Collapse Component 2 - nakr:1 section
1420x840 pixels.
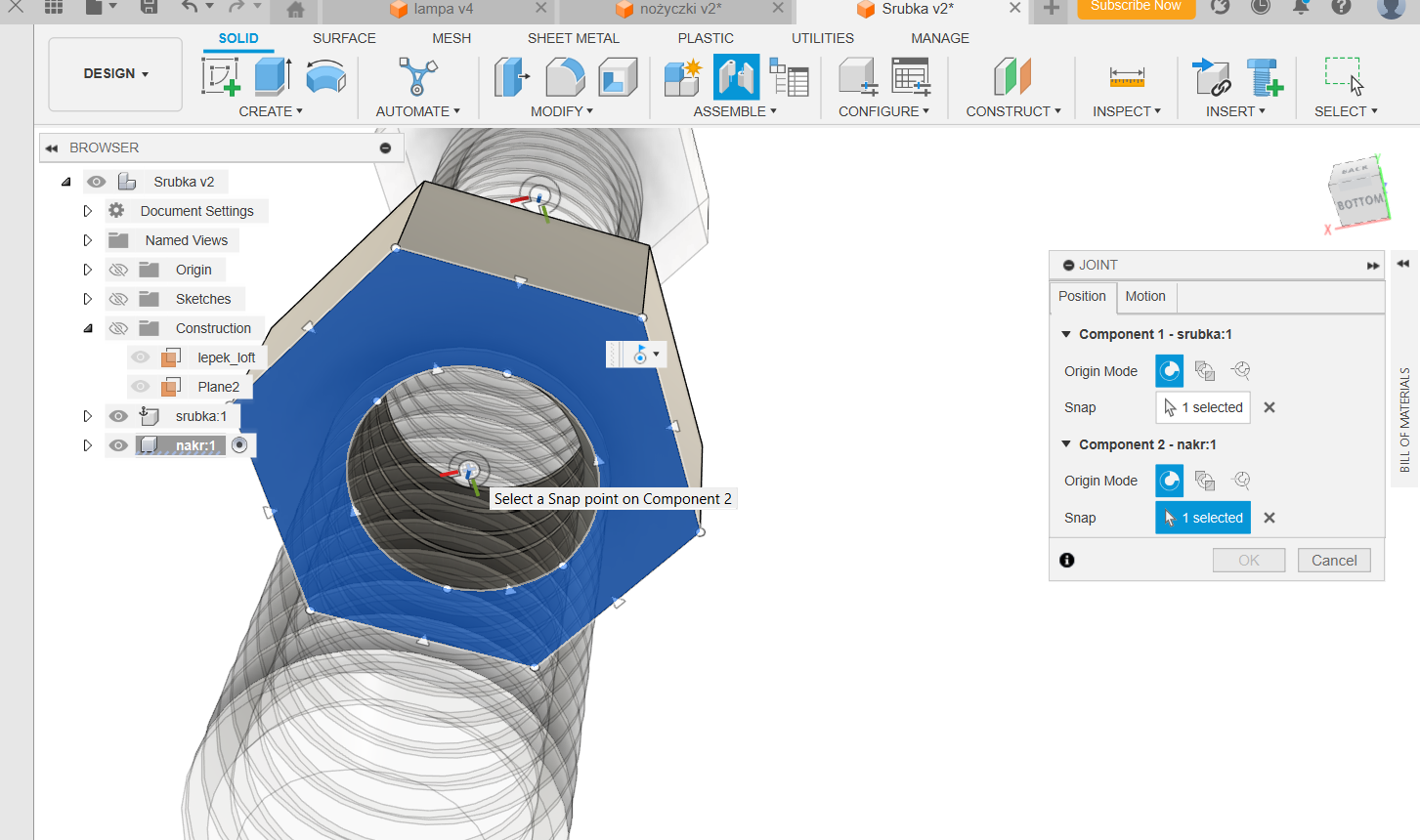[1066, 444]
